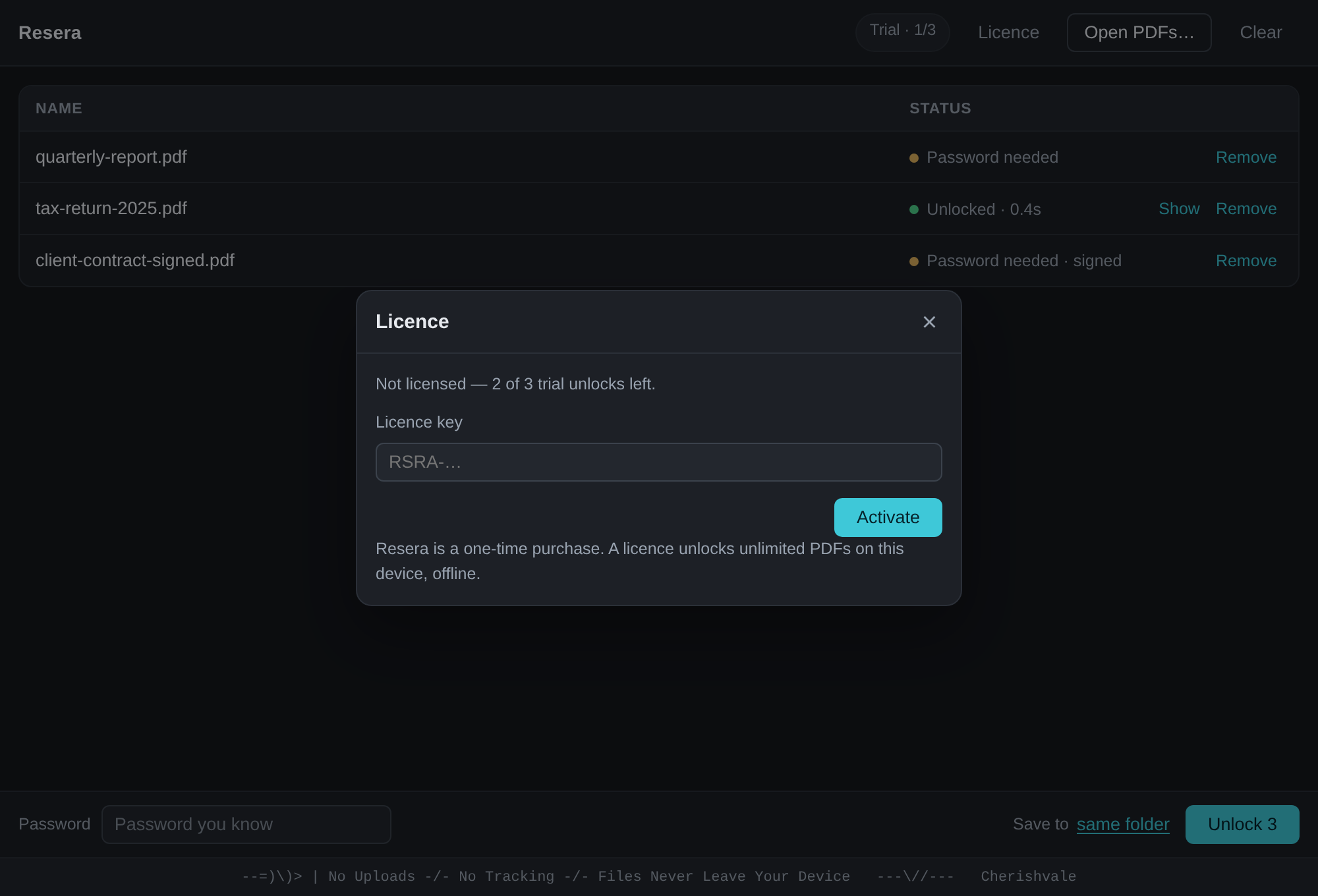Open the Licence menu in the header
This screenshot has width=1318, height=896.
(1008, 32)
